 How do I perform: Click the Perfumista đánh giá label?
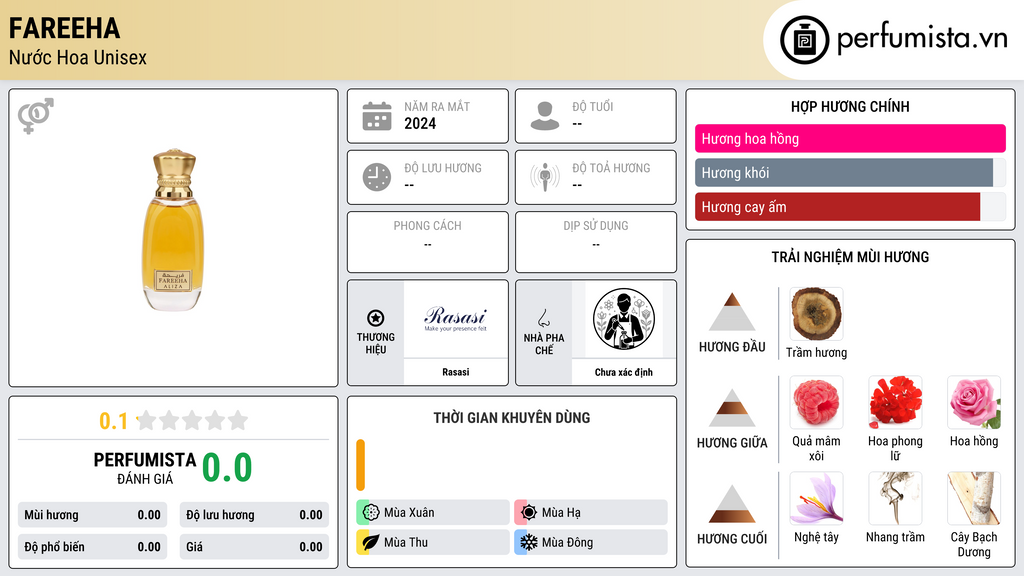tap(144, 468)
